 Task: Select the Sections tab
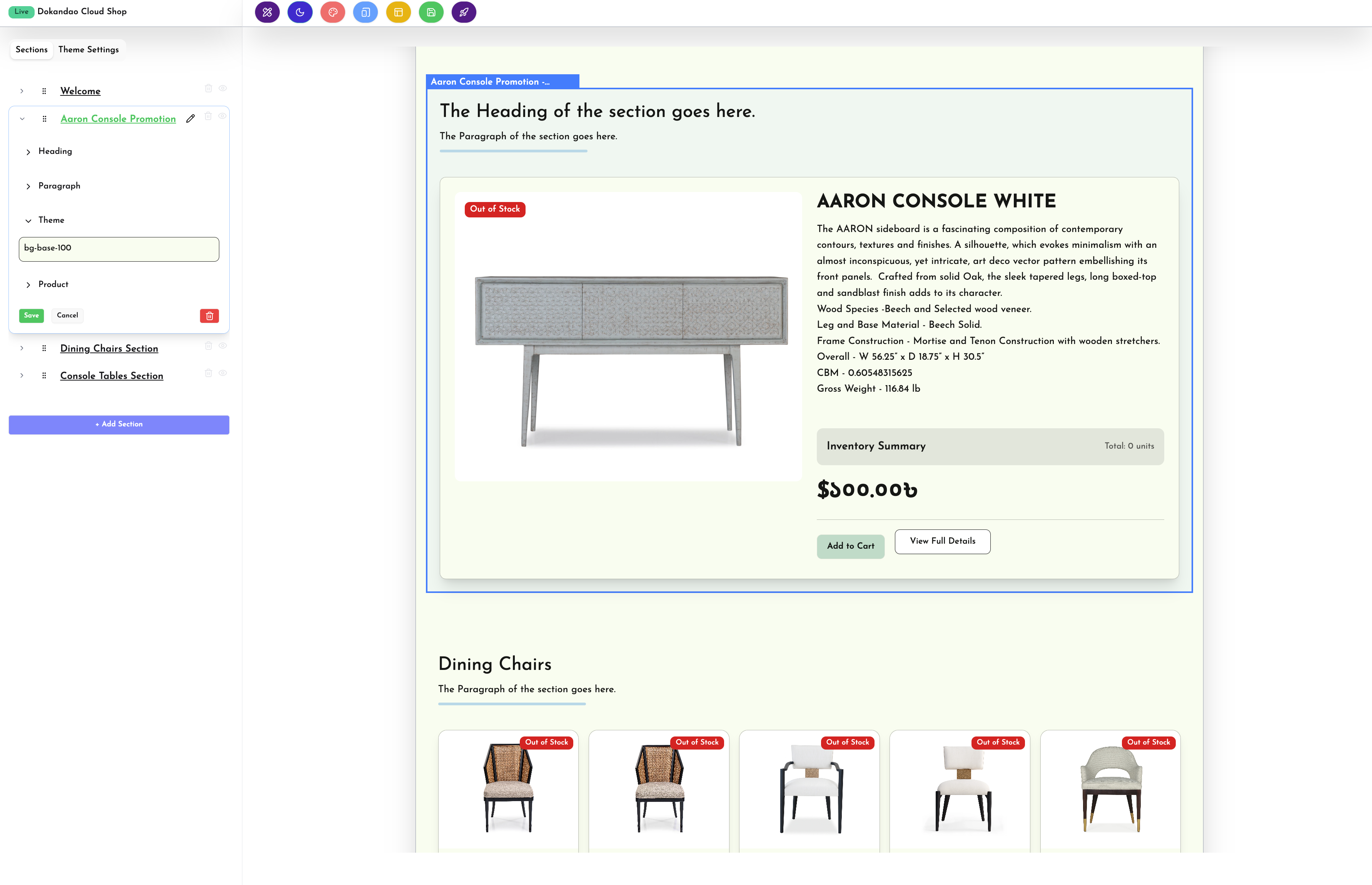[x=32, y=49]
